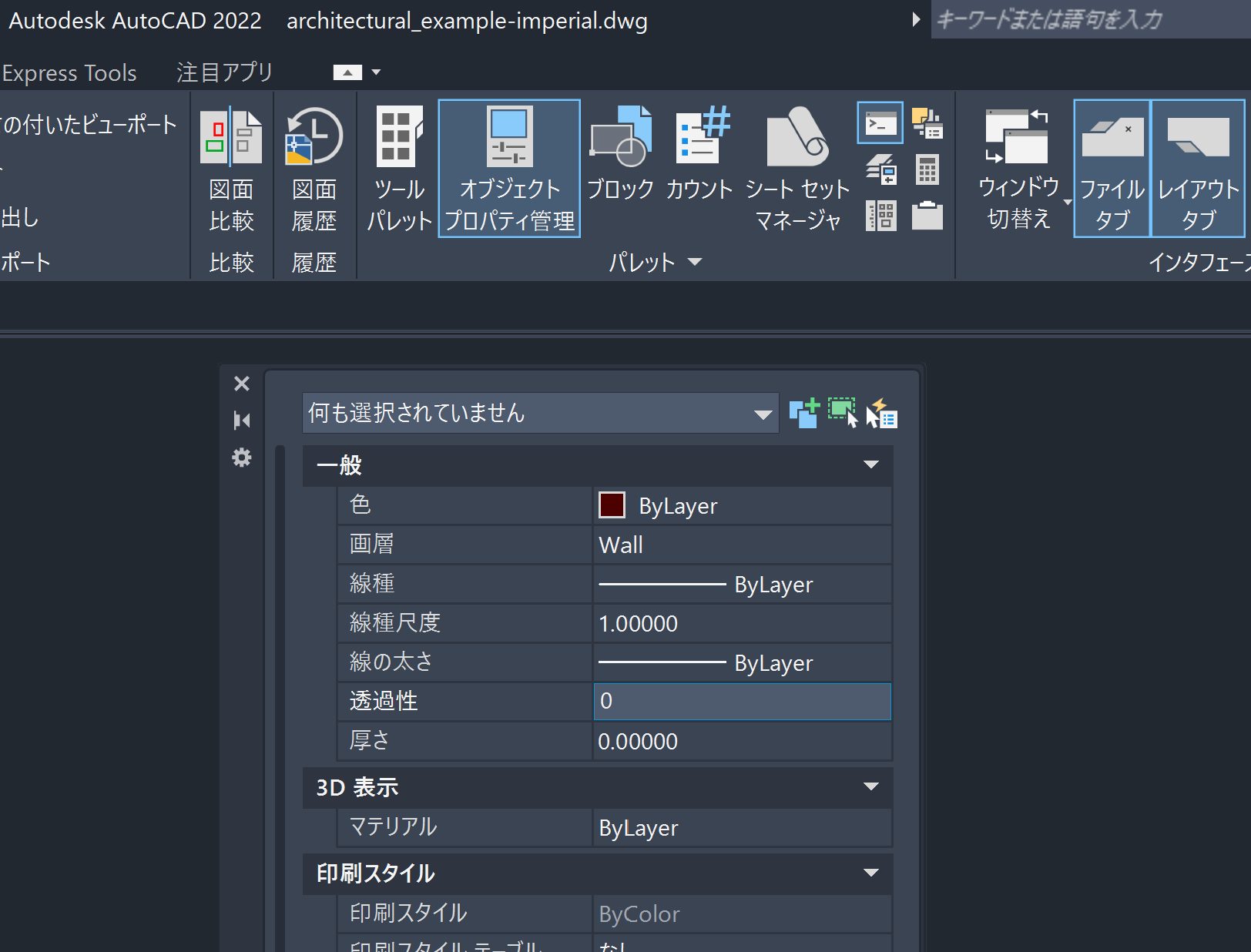This screenshot has width=1251, height=952.
Task: Select the 線の太さ ByLayer value
Action: pos(742,662)
